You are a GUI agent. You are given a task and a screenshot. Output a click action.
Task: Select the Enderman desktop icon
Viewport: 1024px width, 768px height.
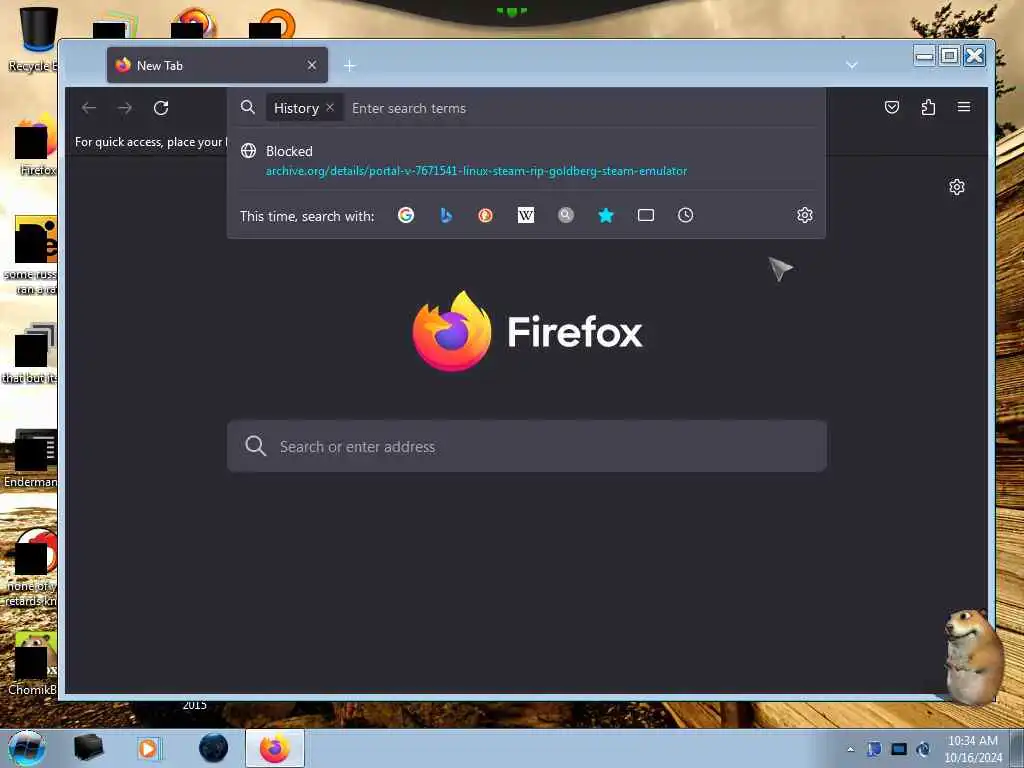(x=31, y=458)
